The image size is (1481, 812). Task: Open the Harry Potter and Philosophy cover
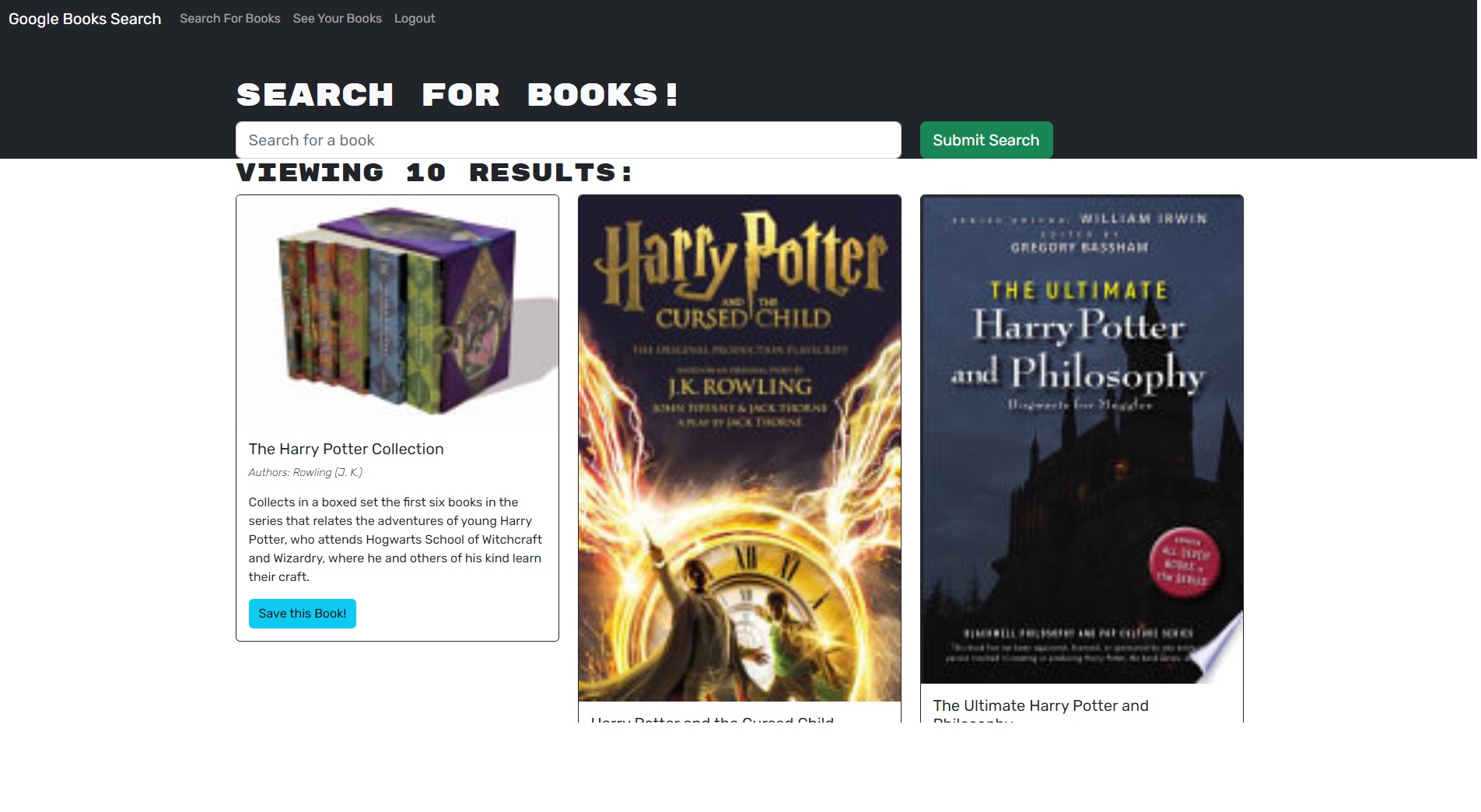[1082, 439]
